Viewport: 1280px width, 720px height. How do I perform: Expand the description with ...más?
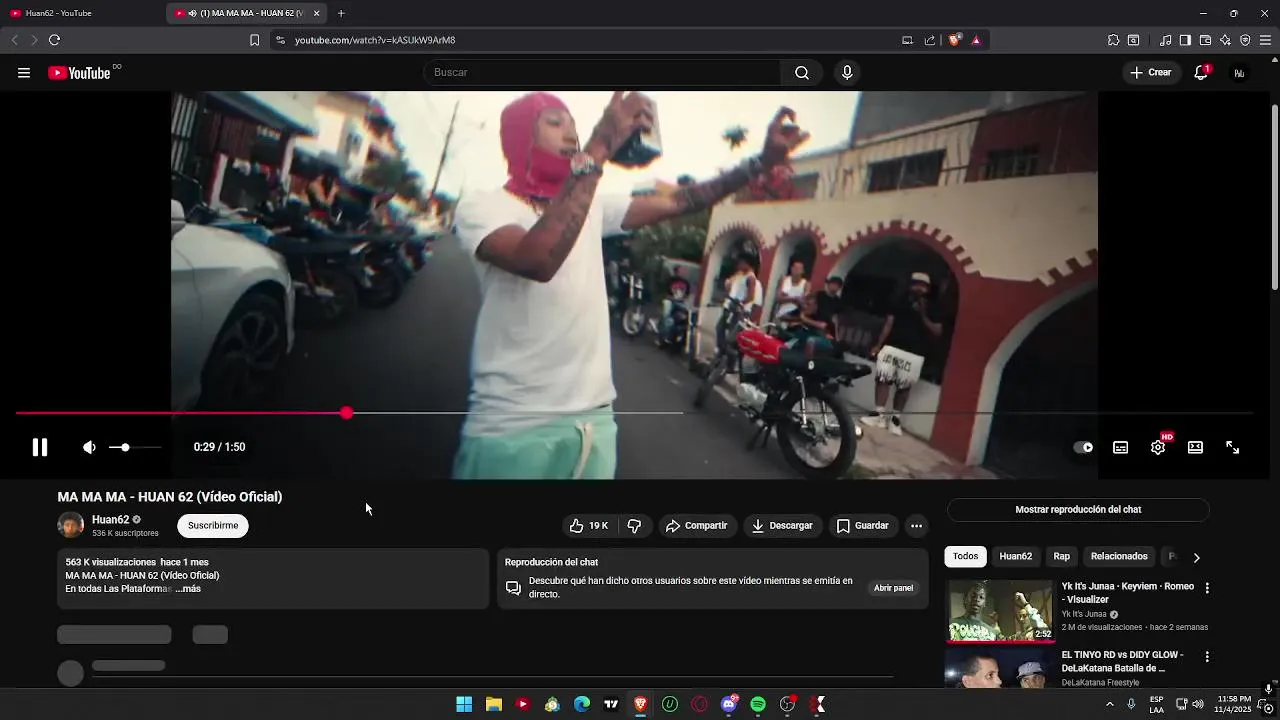click(x=188, y=589)
